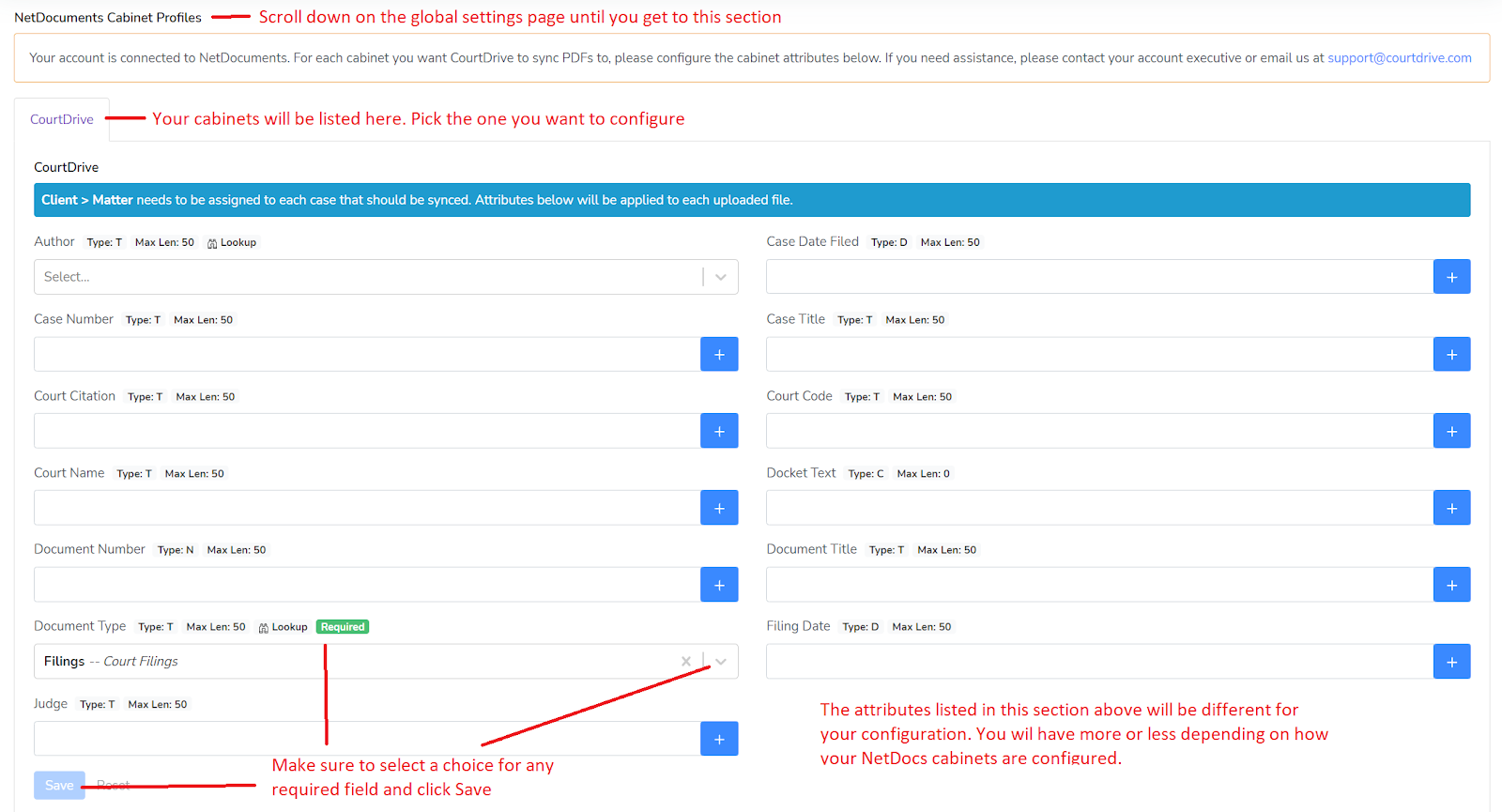Focus the Case Number input field
1502x812 pixels.
pos(368,354)
